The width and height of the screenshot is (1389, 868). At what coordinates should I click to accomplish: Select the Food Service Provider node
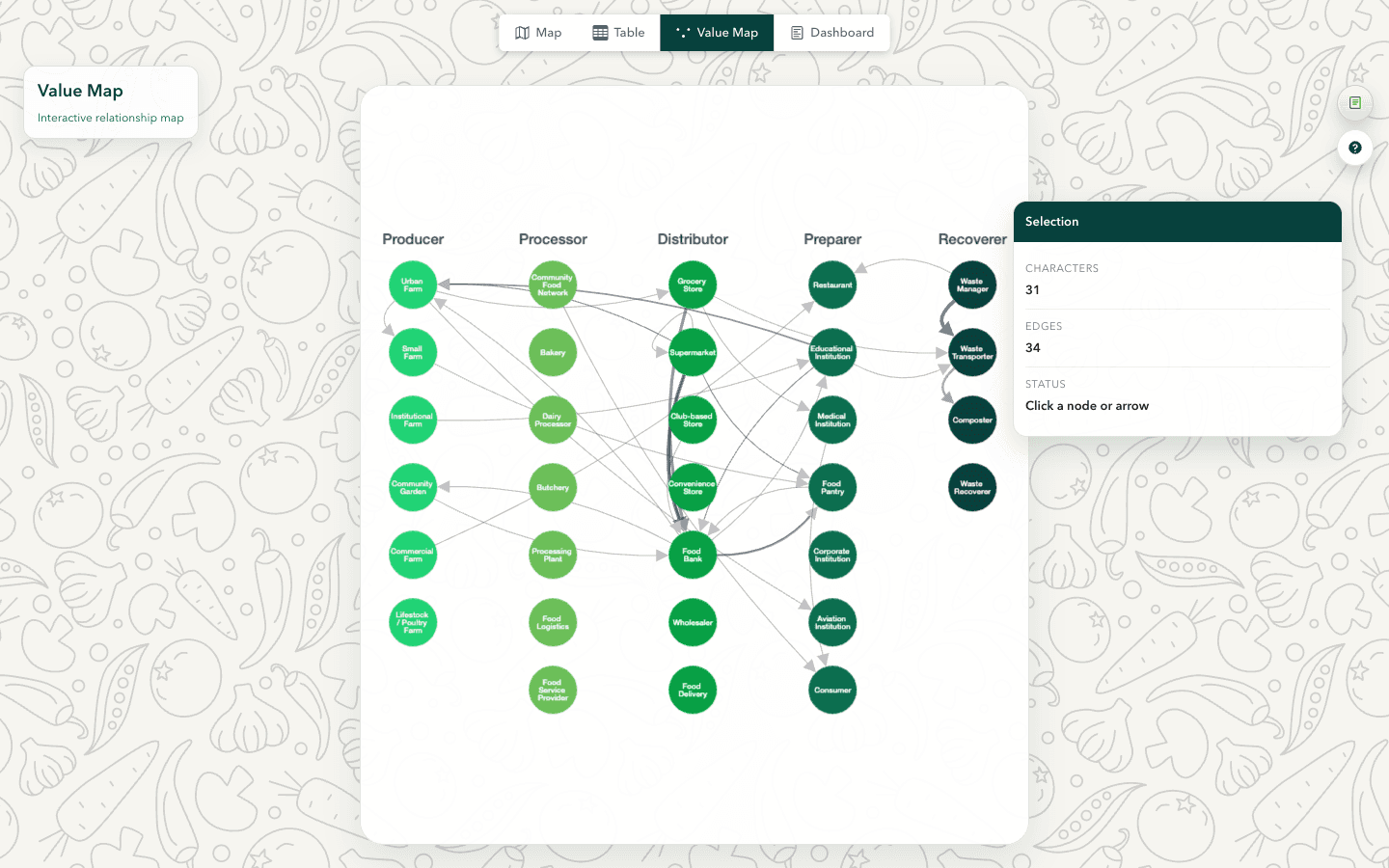(x=553, y=691)
